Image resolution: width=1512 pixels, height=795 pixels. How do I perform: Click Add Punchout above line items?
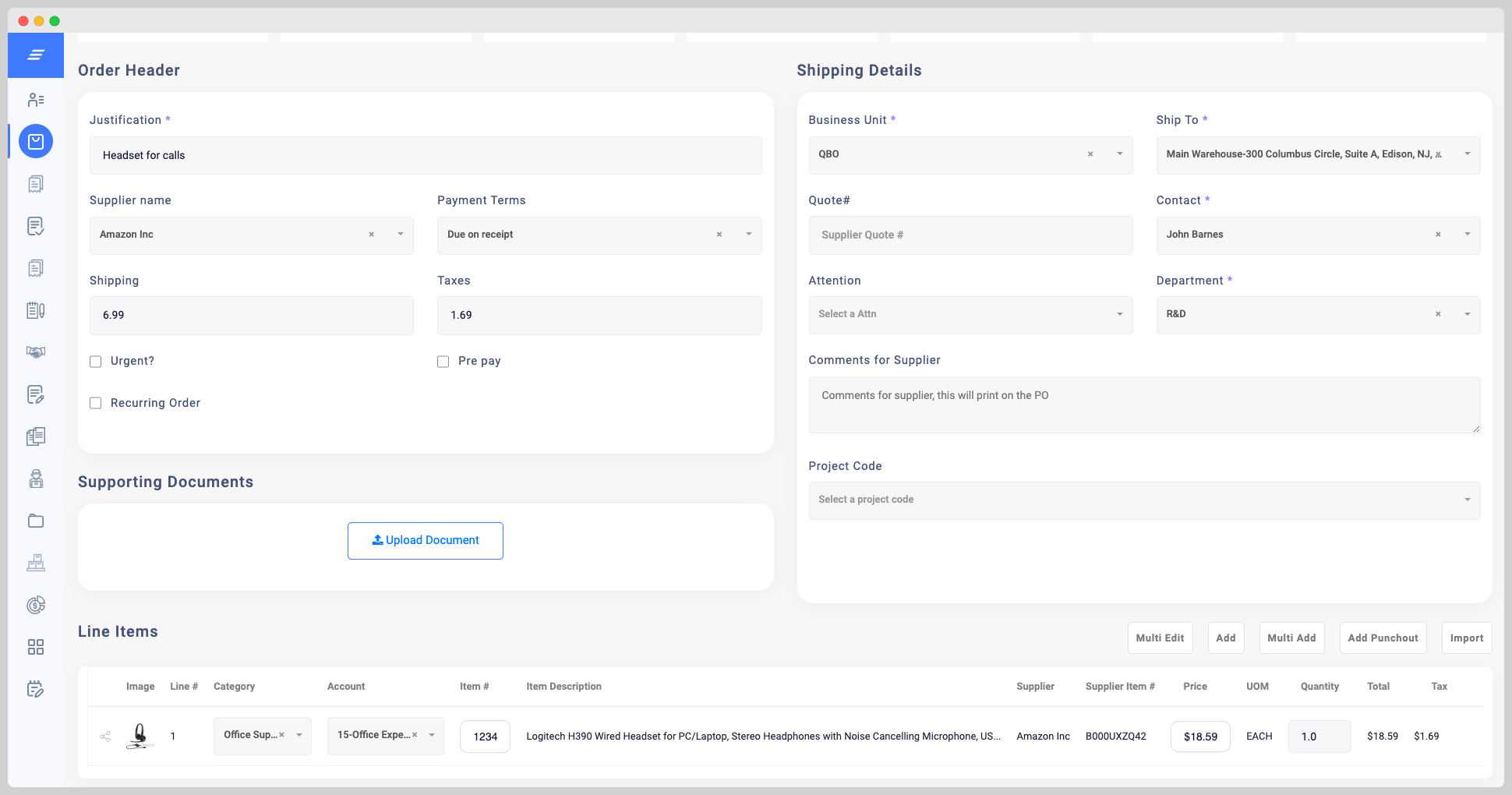(x=1383, y=638)
